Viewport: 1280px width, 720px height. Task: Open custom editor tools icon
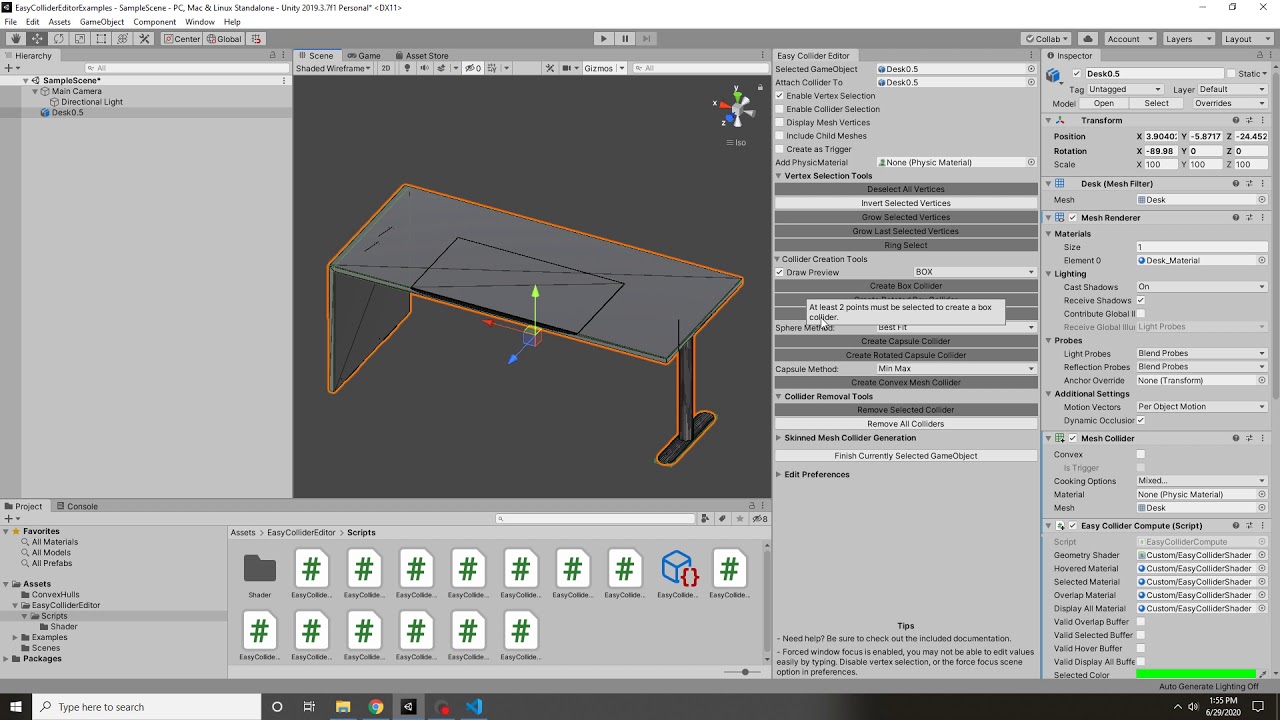point(144,39)
